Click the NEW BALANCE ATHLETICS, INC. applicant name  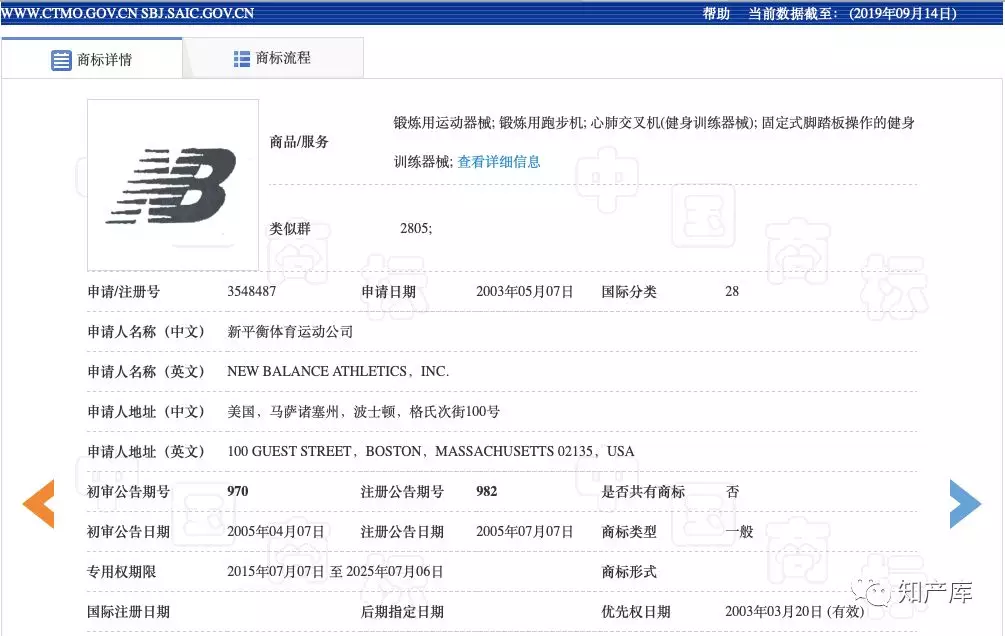(338, 371)
